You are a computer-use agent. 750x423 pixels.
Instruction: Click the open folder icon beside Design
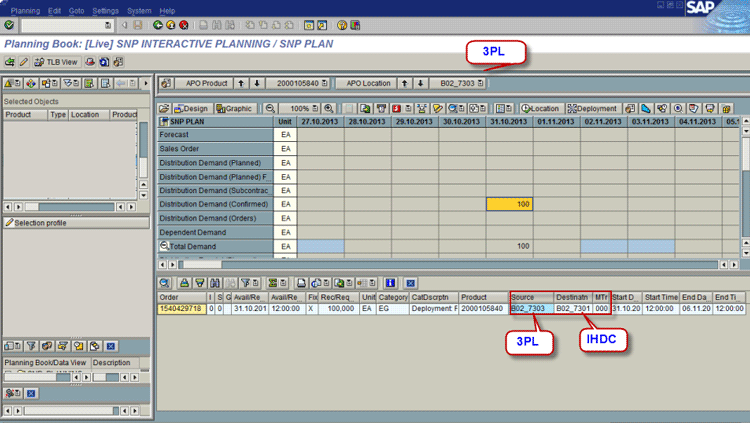tap(164, 109)
